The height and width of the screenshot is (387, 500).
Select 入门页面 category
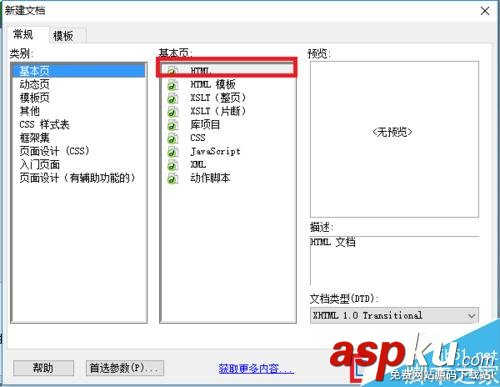40,164
